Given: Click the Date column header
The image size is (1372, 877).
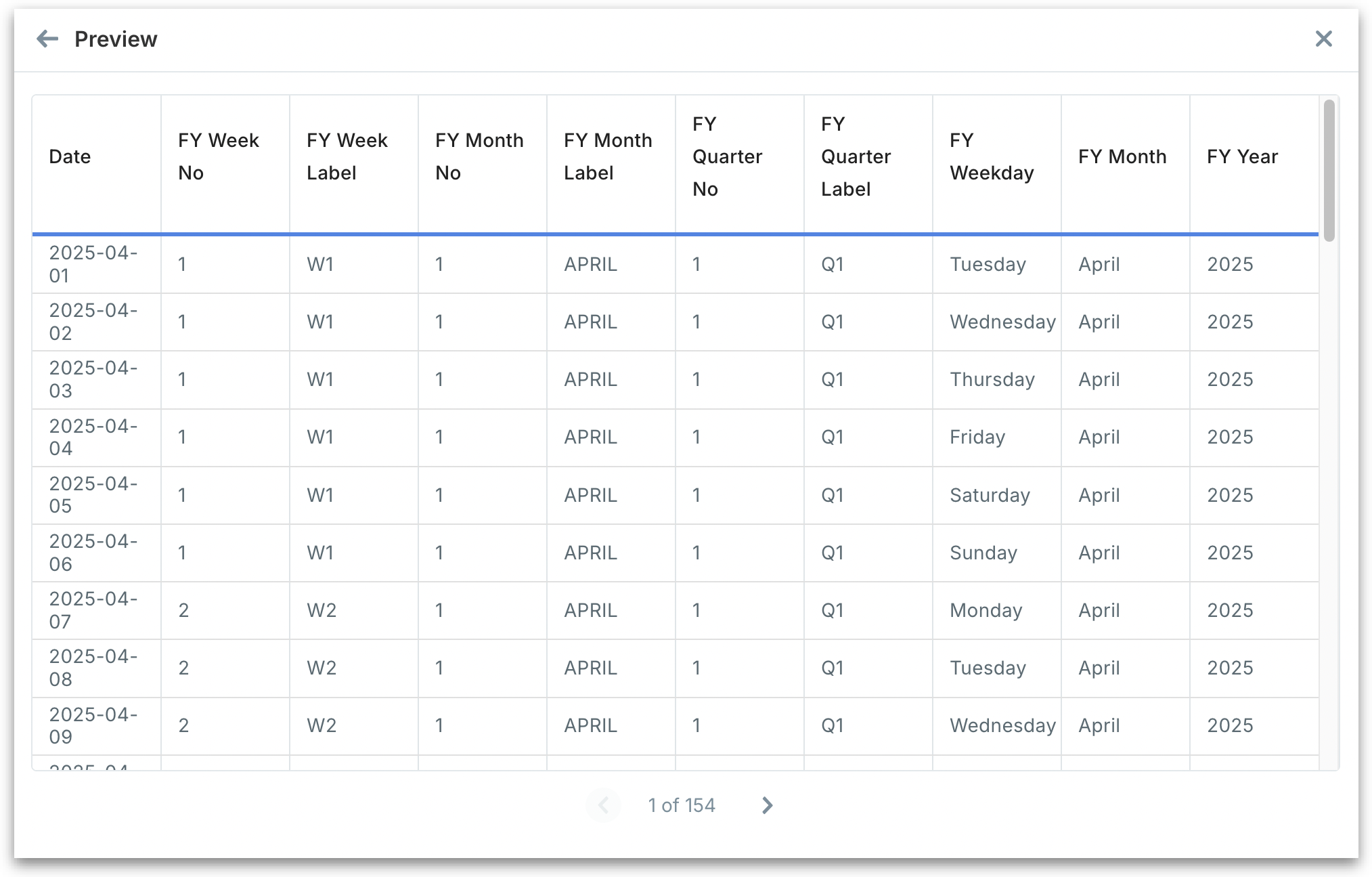Looking at the screenshot, I should point(70,157).
